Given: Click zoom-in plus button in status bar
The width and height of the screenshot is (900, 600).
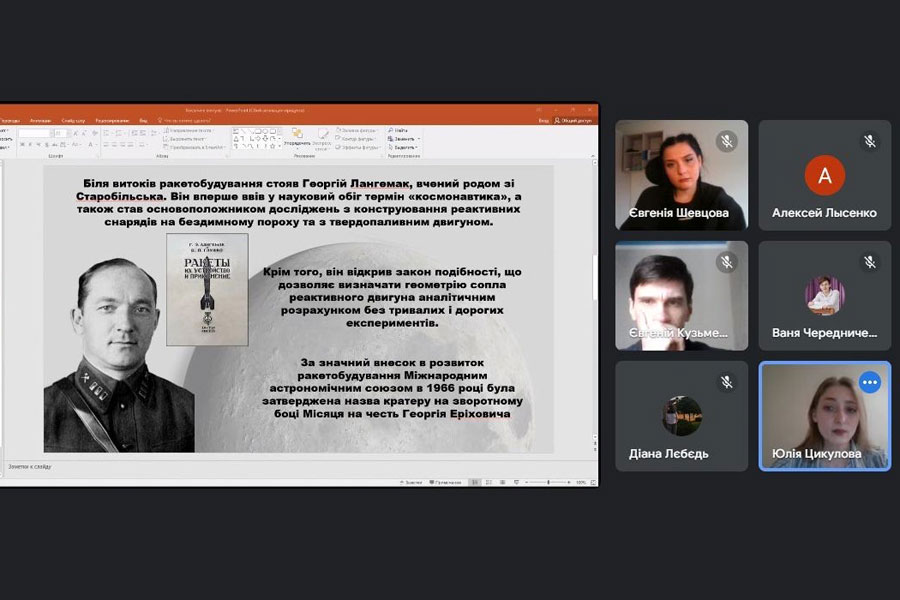Looking at the screenshot, I should pyautogui.click(x=569, y=482).
